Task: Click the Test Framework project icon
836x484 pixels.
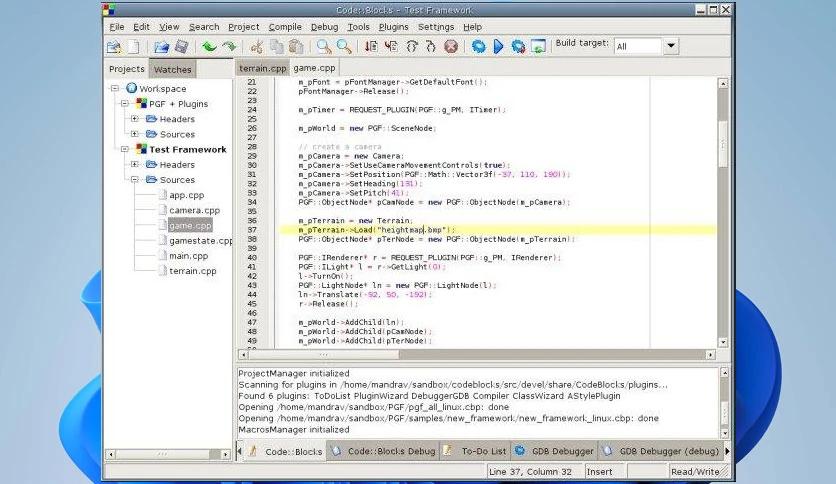Action: (x=141, y=149)
